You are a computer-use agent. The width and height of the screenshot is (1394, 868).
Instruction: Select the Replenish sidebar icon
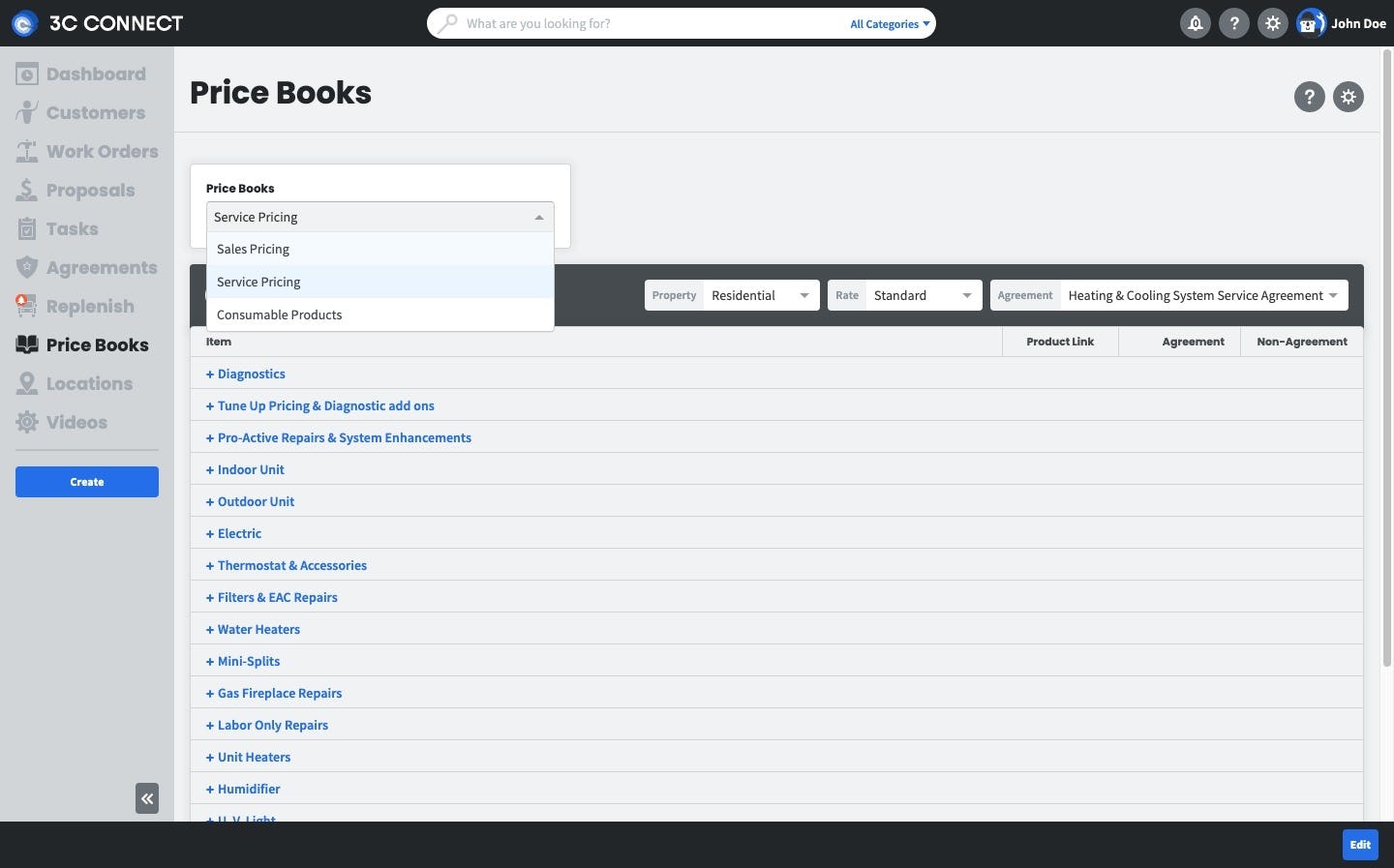[x=81, y=306]
